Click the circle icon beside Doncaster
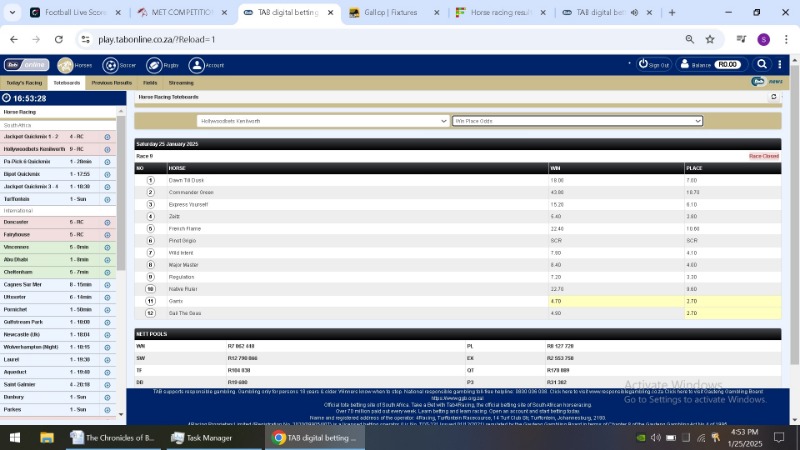800x450 pixels. click(107, 222)
